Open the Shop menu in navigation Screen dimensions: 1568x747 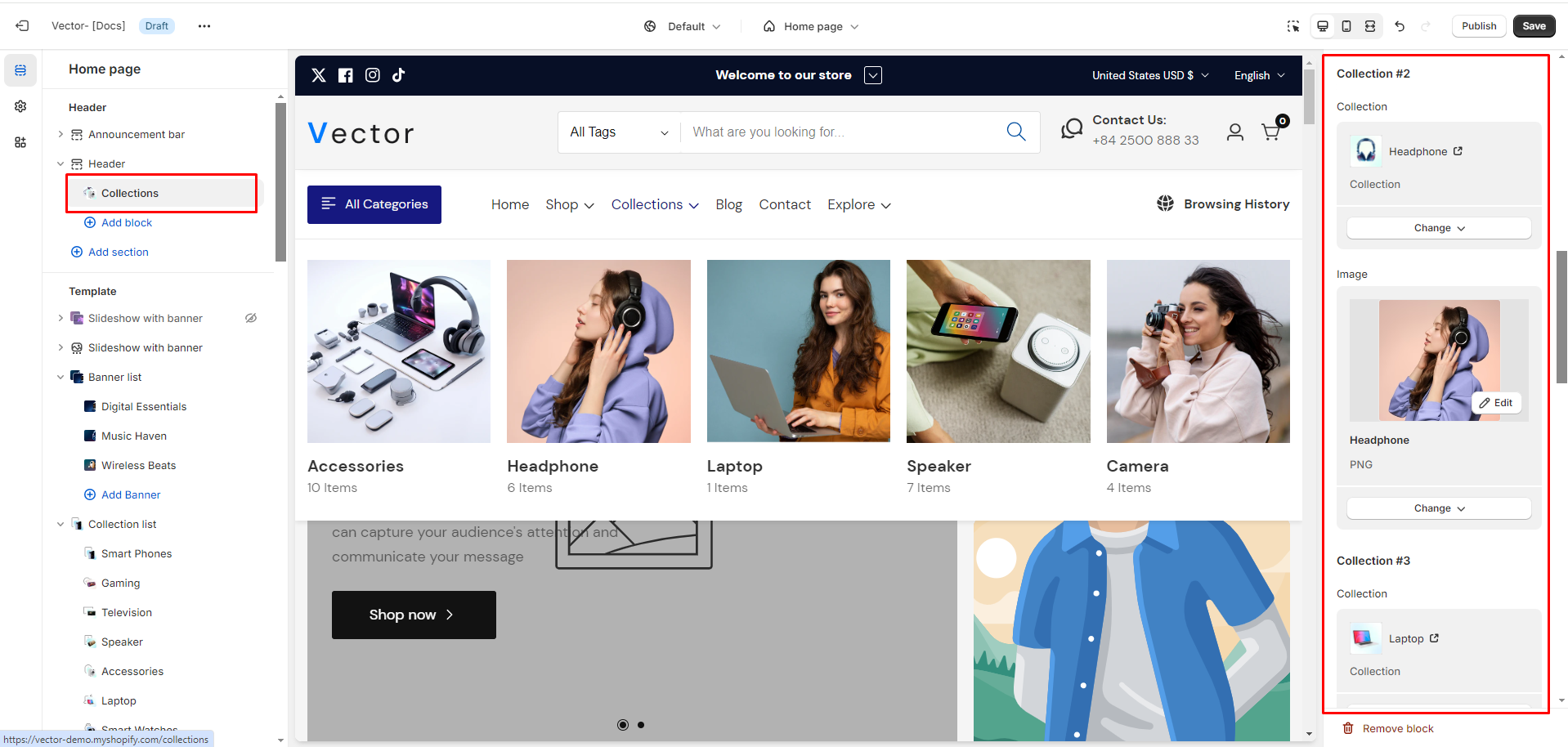pyautogui.click(x=569, y=204)
